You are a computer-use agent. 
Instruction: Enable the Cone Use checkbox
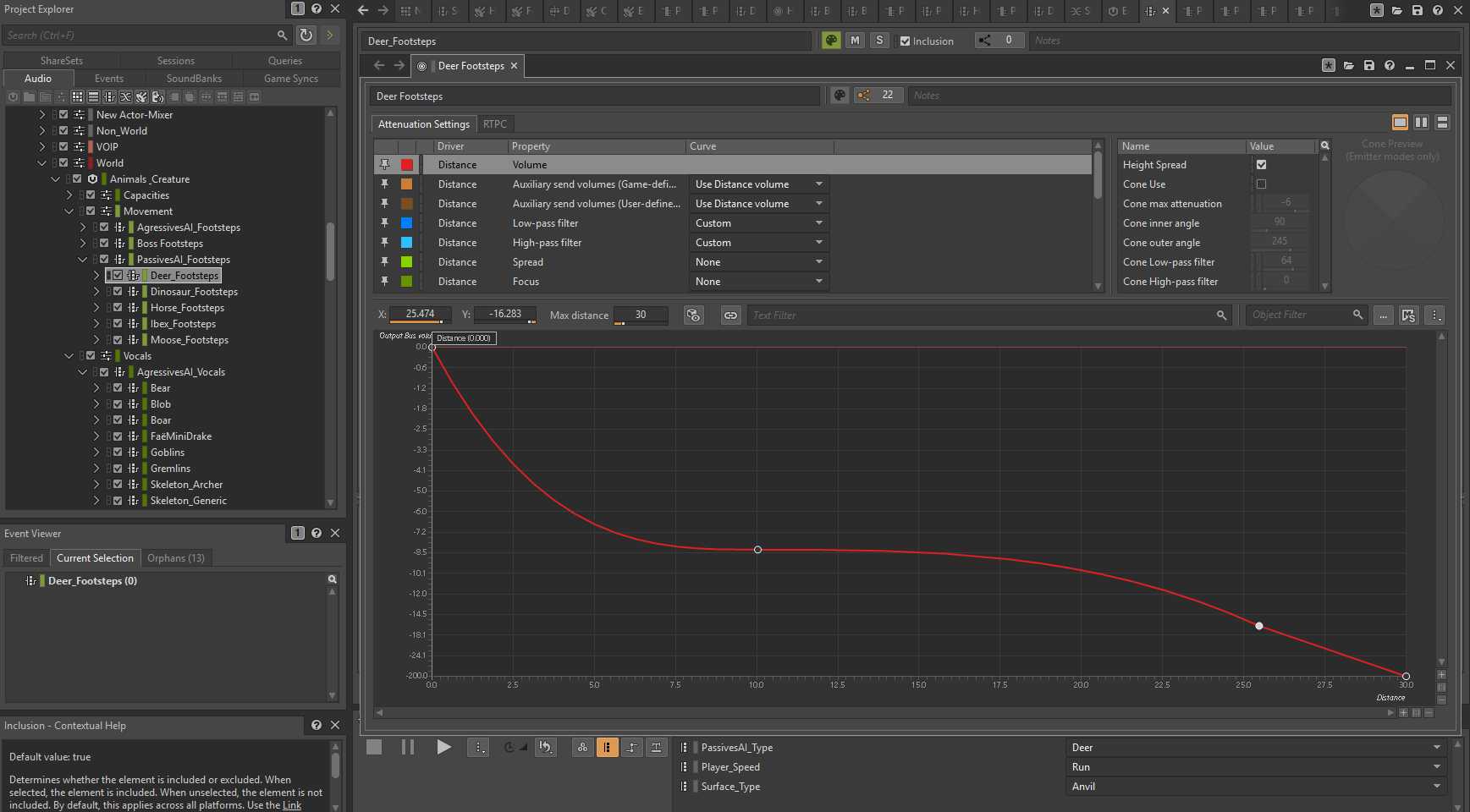pos(1261,184)
